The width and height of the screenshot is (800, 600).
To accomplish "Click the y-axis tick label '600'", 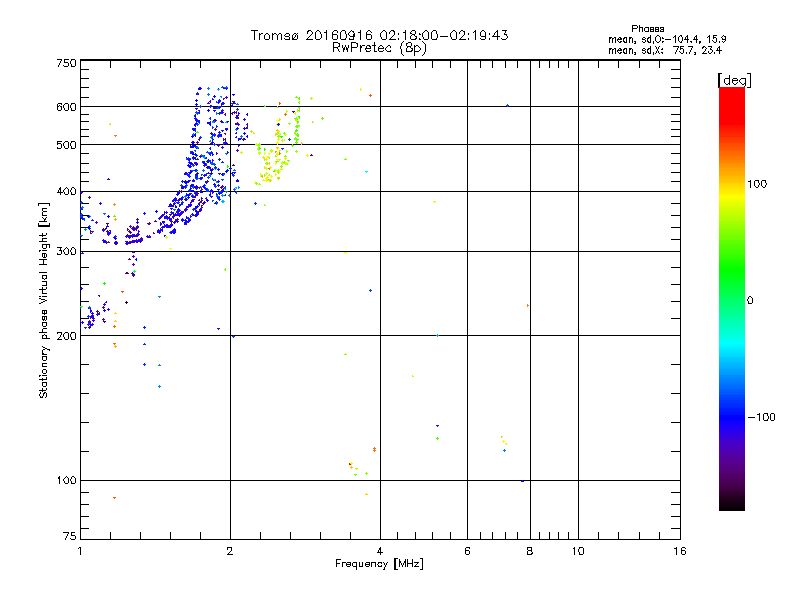I will 66,107.
